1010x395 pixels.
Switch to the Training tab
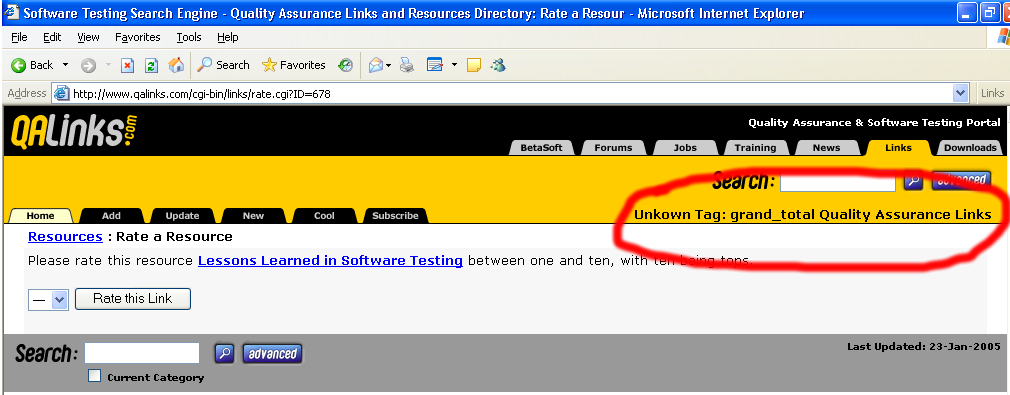click(756, 148)
